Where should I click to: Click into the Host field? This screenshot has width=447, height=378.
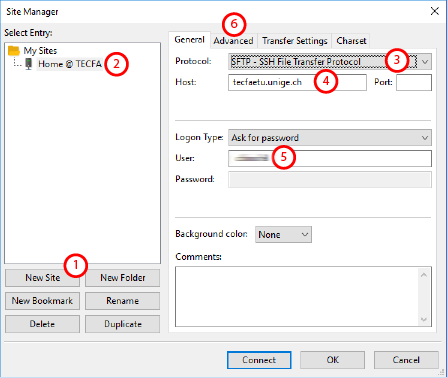(297, 82)
